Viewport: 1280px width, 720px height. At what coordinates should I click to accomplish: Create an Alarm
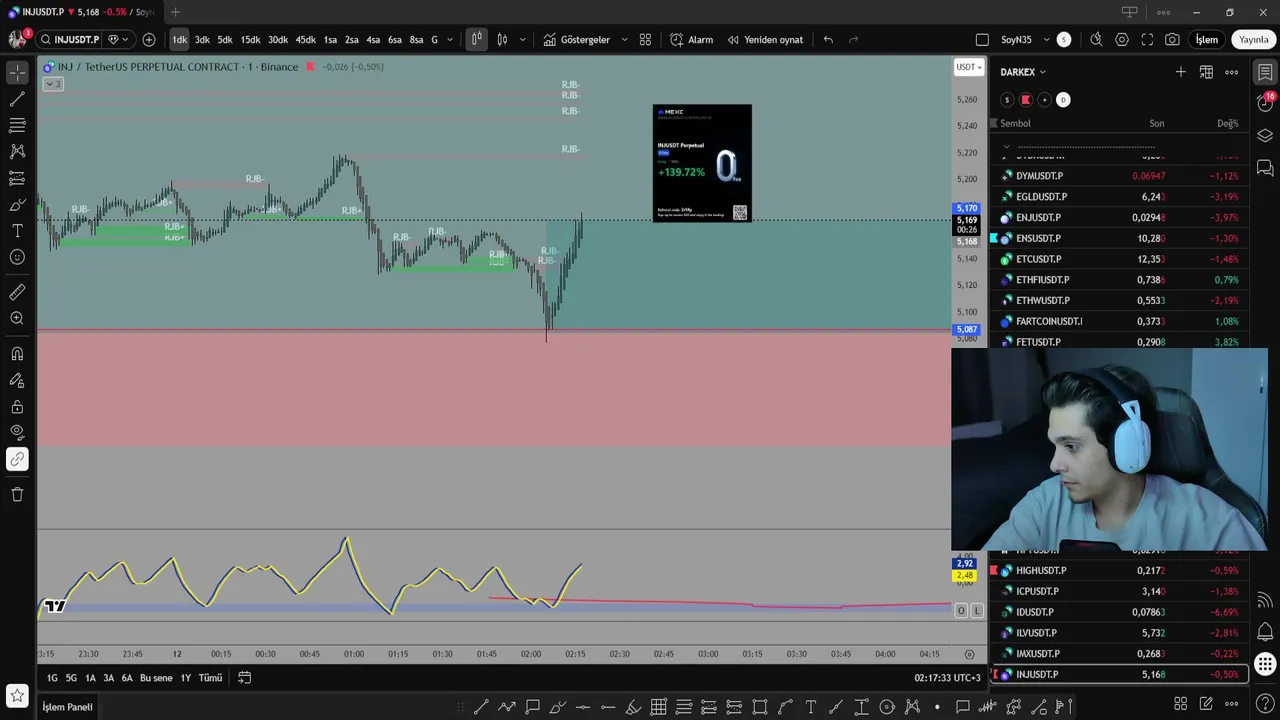click(x=692, y=40)
